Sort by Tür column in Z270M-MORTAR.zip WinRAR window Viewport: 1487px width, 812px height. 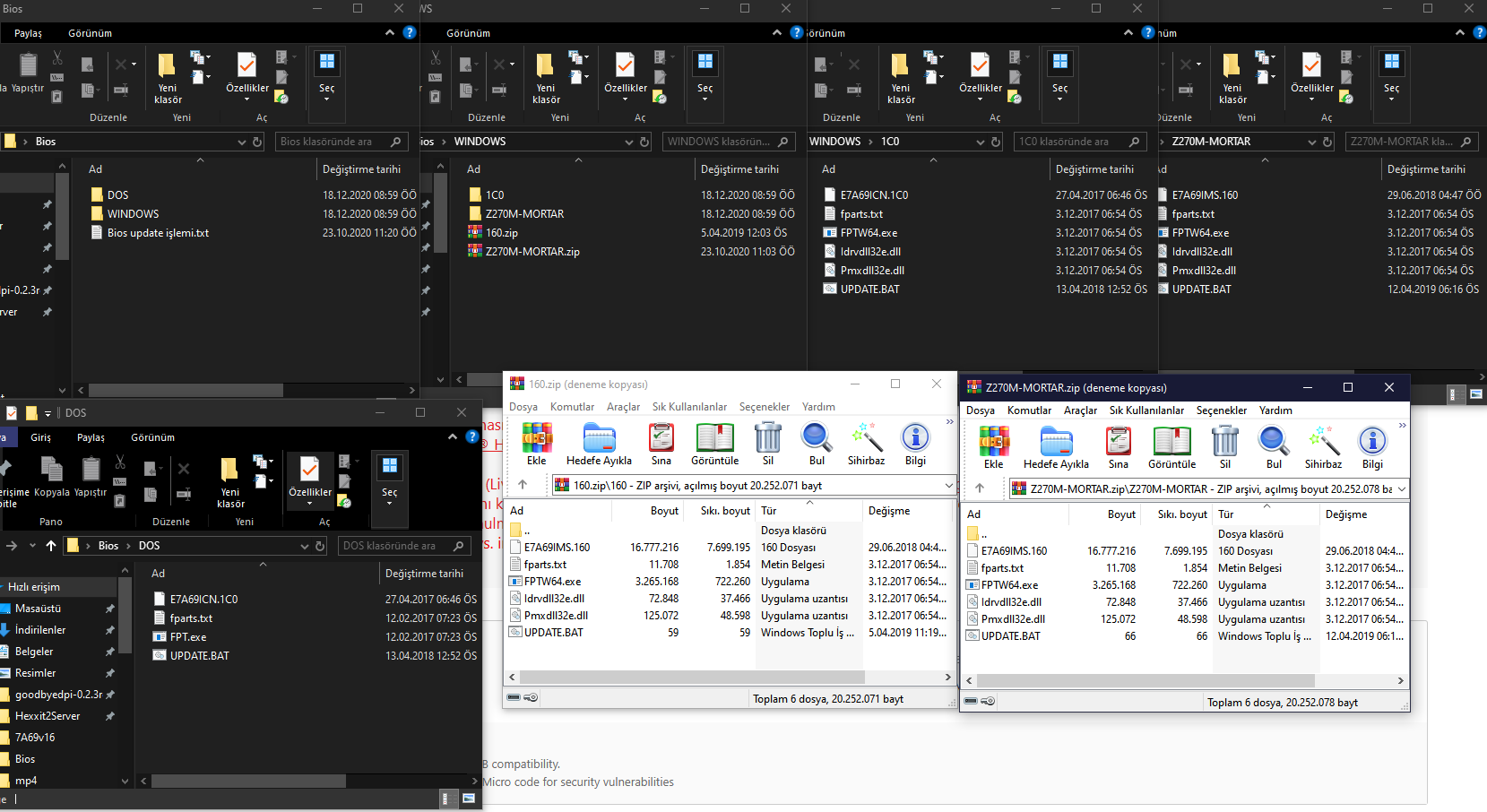[x=1267, y=514]
